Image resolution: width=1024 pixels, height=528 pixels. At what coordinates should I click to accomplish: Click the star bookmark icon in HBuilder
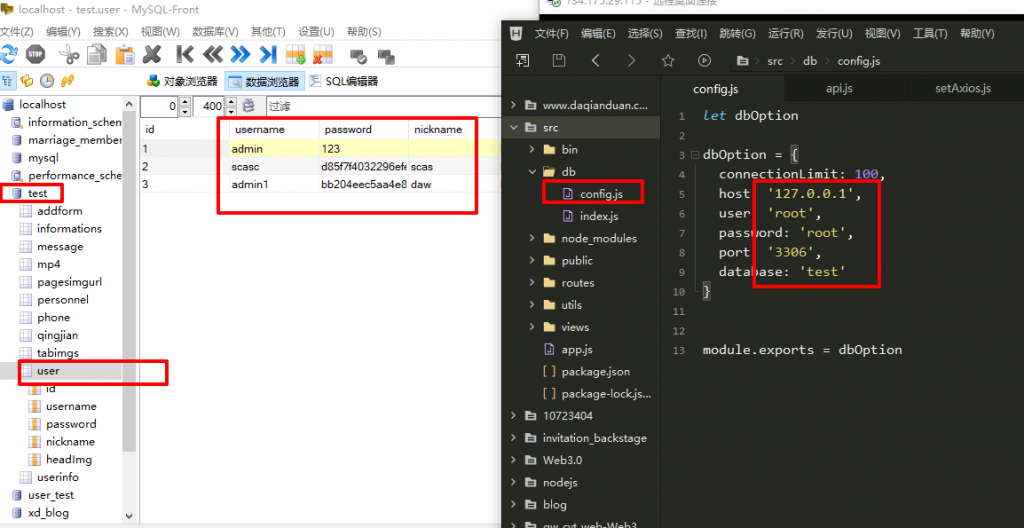pos(668,61)
